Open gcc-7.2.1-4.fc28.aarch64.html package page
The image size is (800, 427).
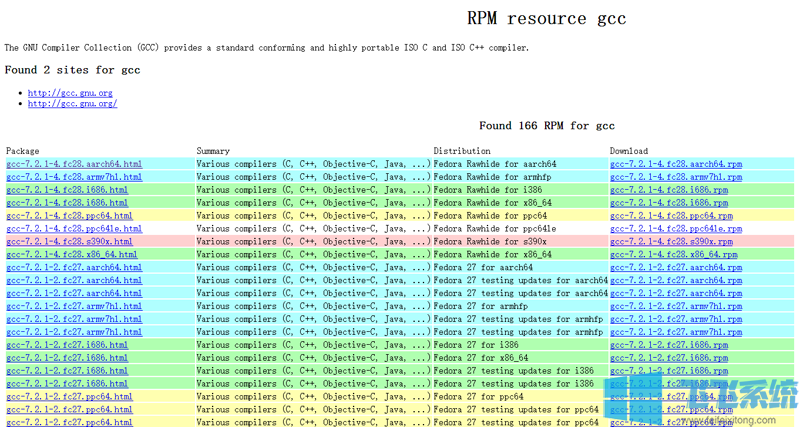(x=74, y=164)
